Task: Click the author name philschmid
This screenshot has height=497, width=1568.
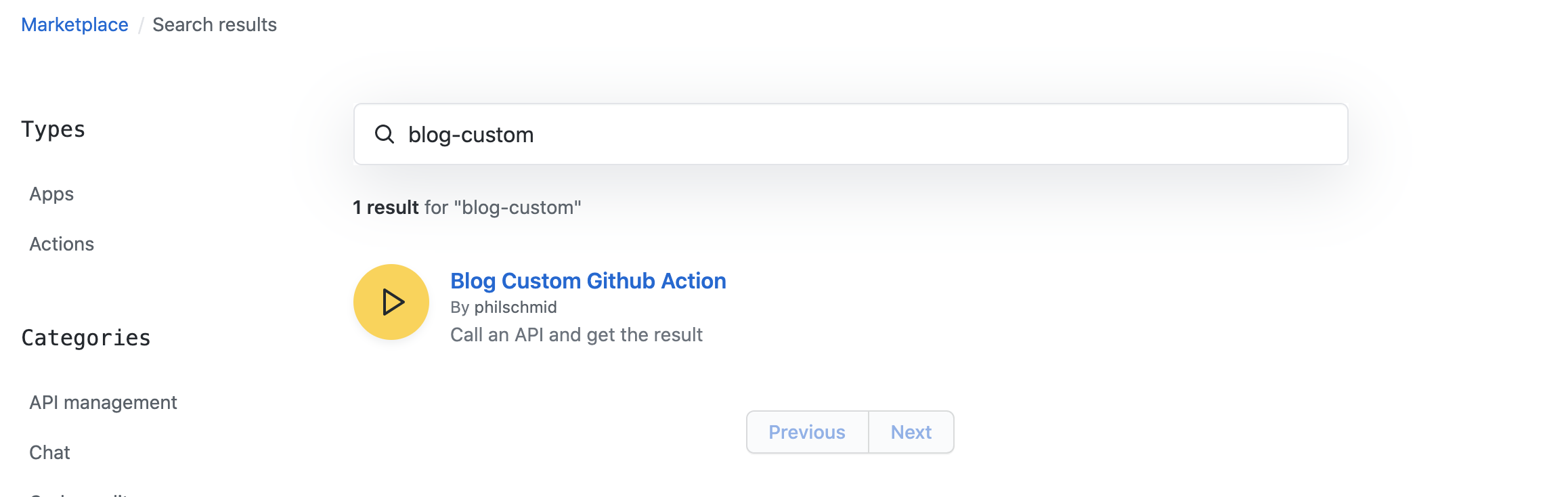Action: point(515,307)
